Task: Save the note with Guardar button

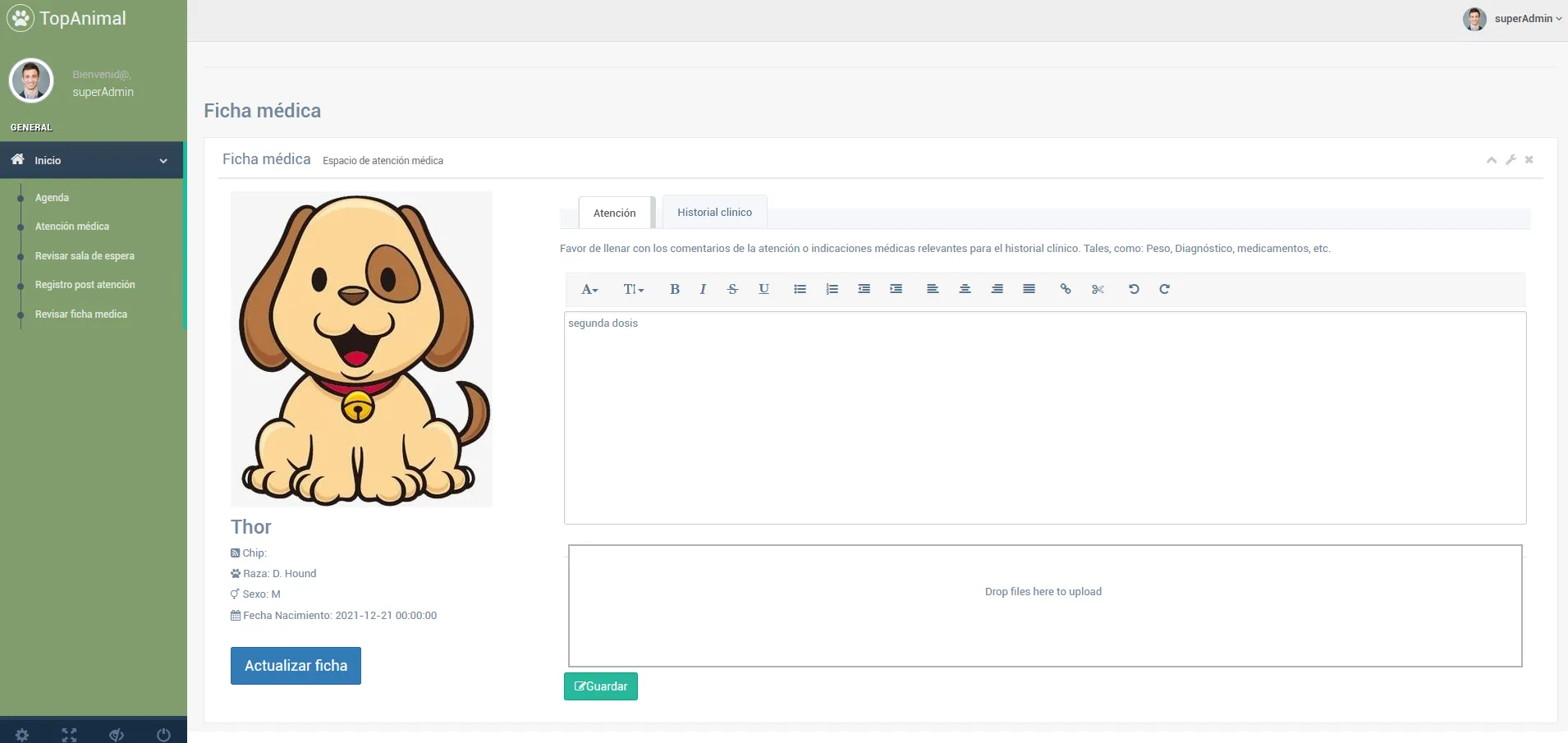Action: [600, 686]
